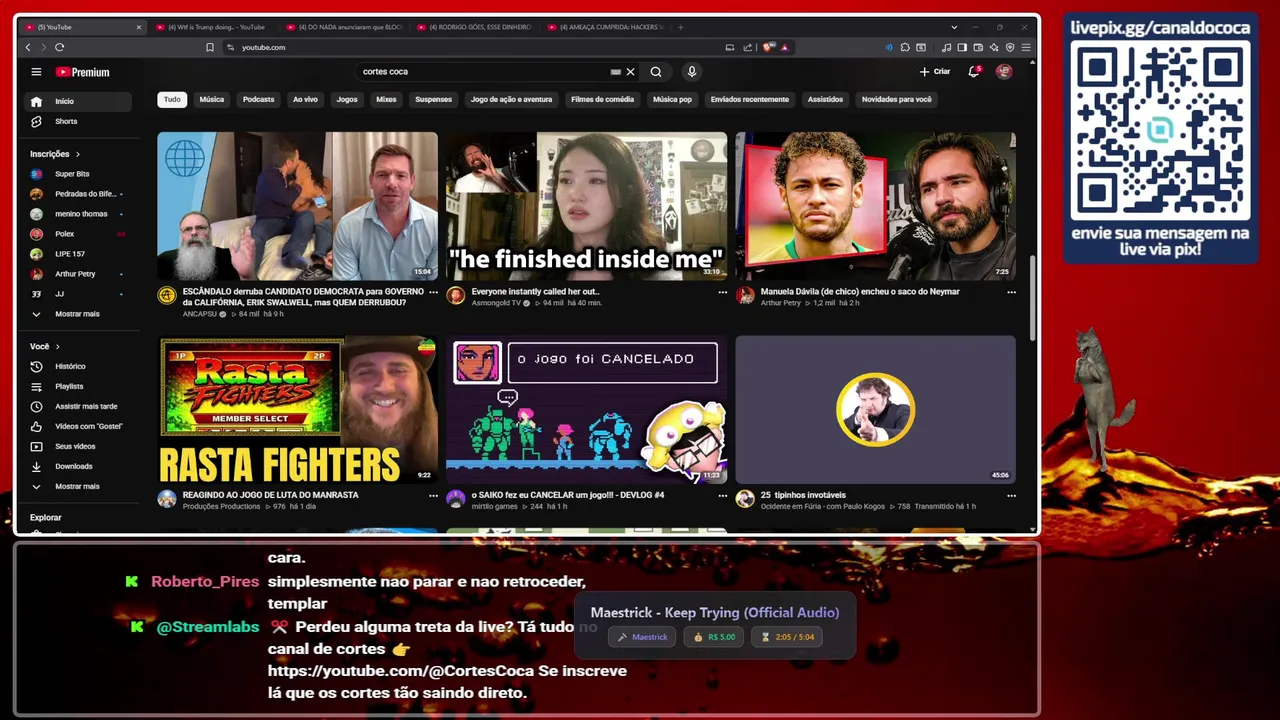This screenshot has height=720, width=1280.
Task: Select the Ao vivo filter chip
Action: (x=305, y=99)
